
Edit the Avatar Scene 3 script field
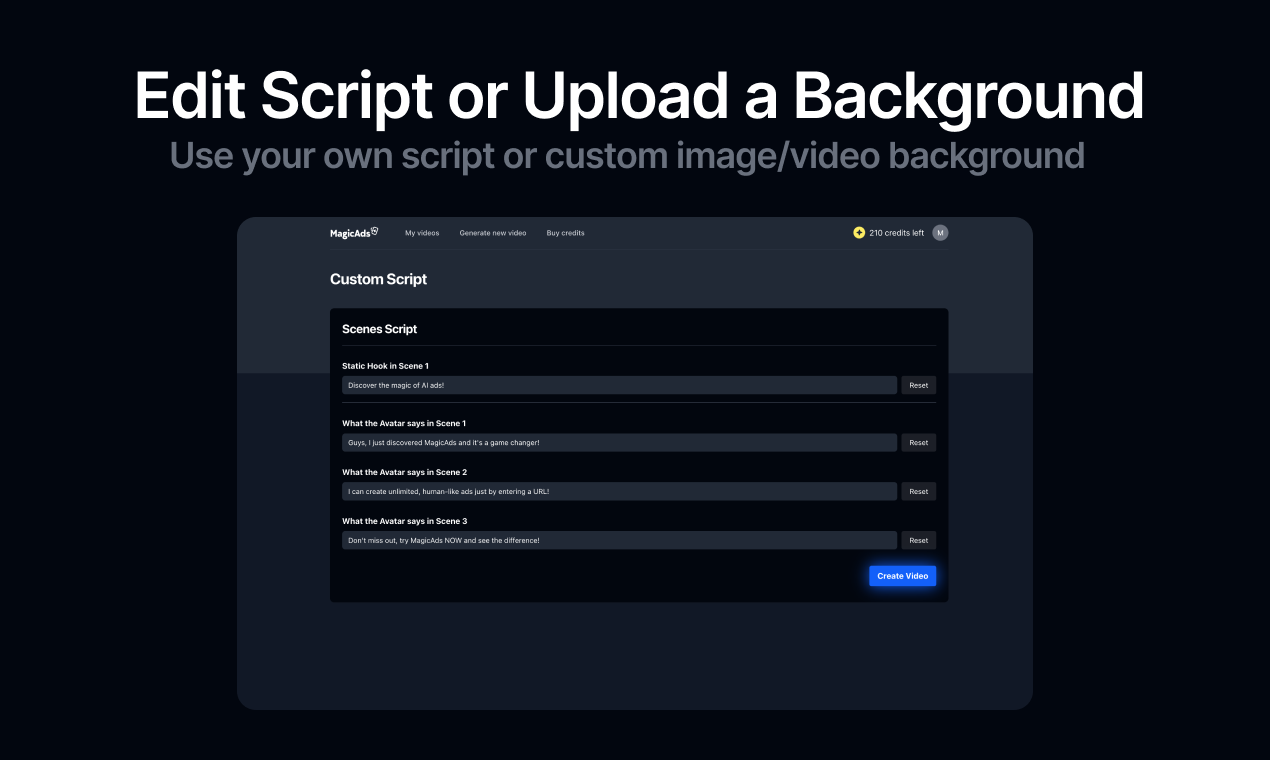[619, 540]
